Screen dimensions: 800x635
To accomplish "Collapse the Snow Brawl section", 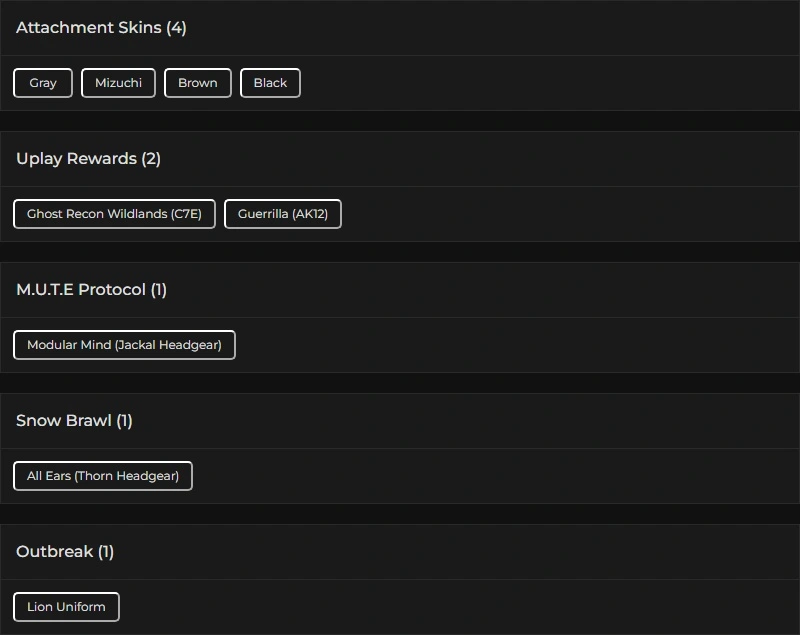I will (63, 421).
